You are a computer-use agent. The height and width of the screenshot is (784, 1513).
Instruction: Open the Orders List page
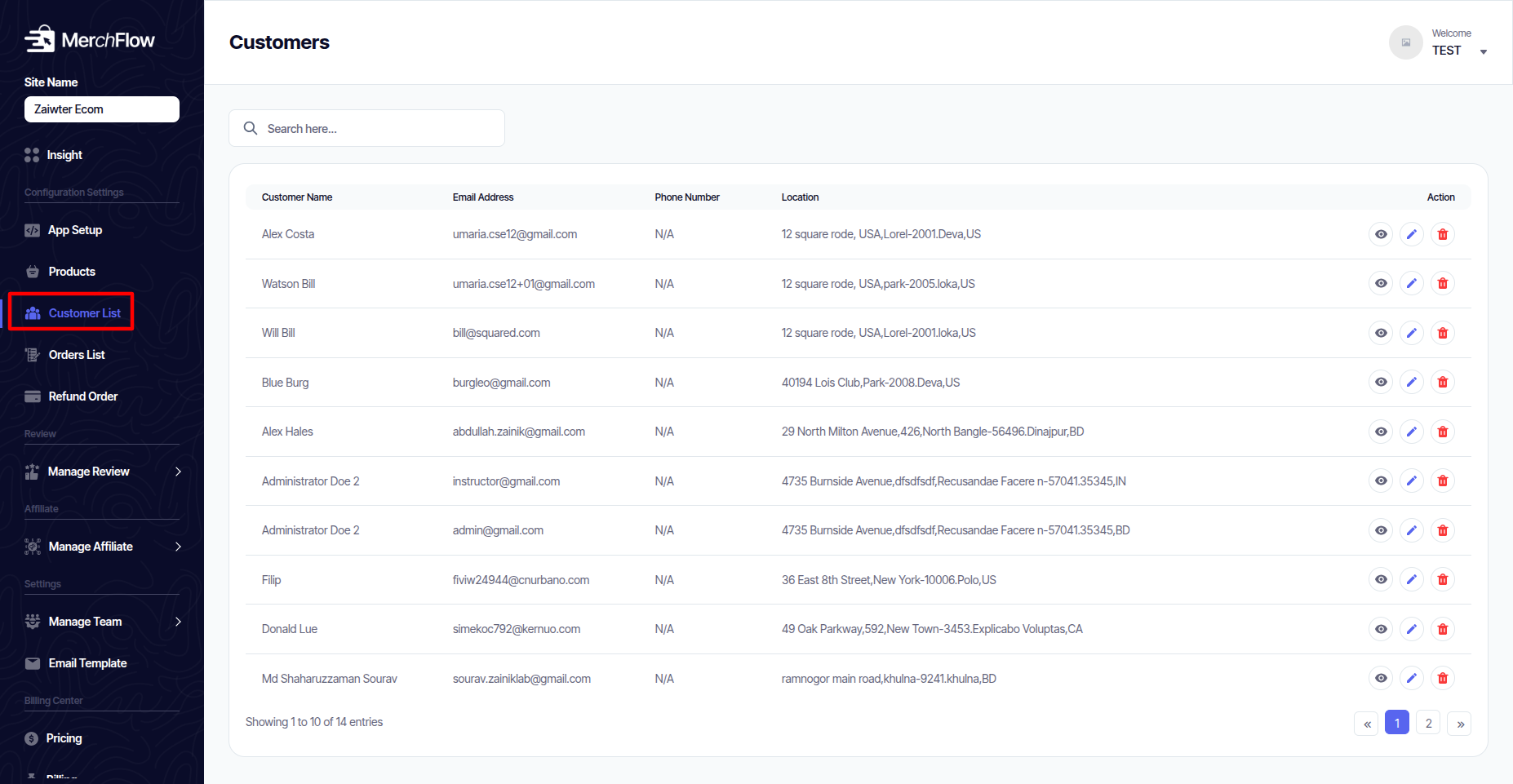[x=77, y=355]
